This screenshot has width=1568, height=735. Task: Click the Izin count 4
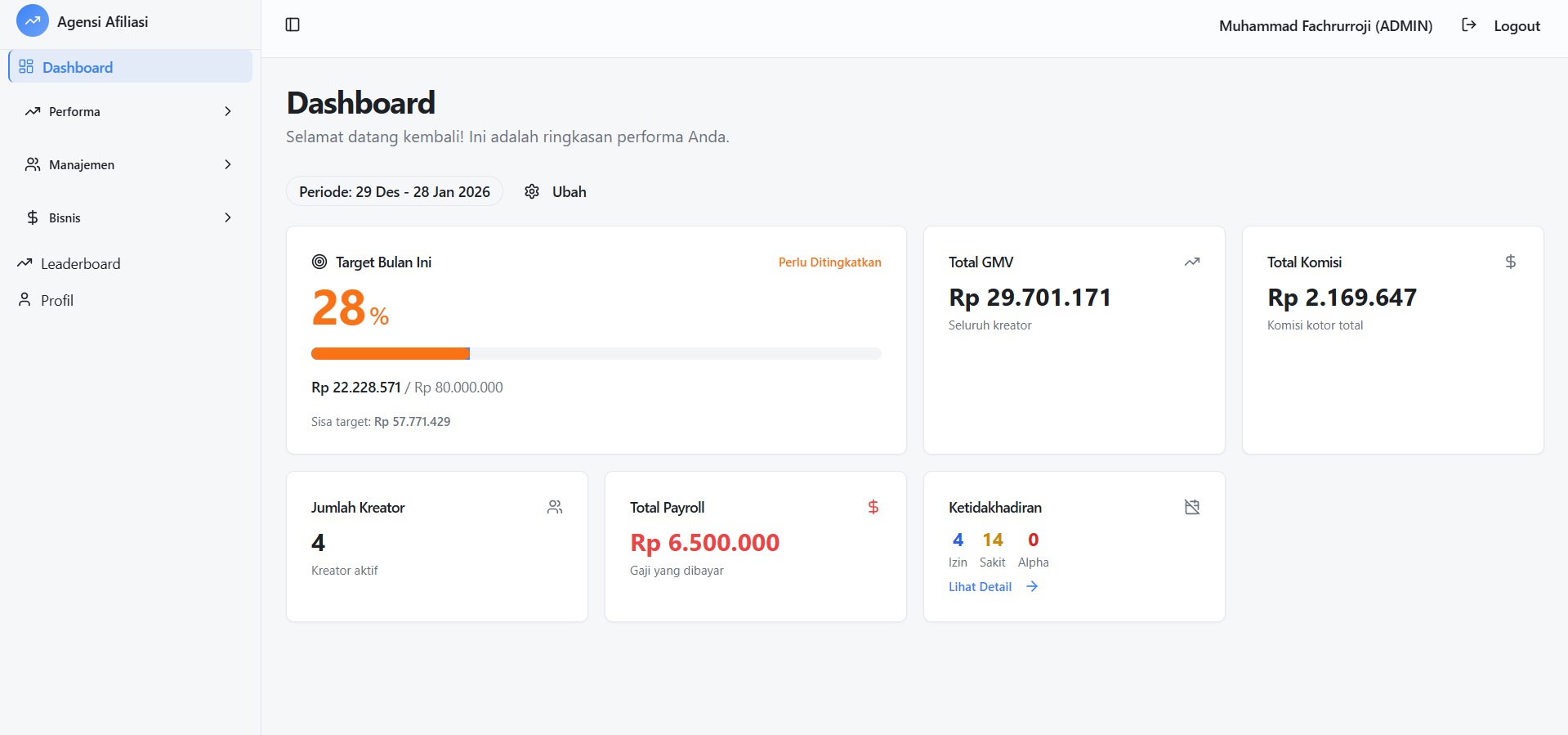coord(958,540)
